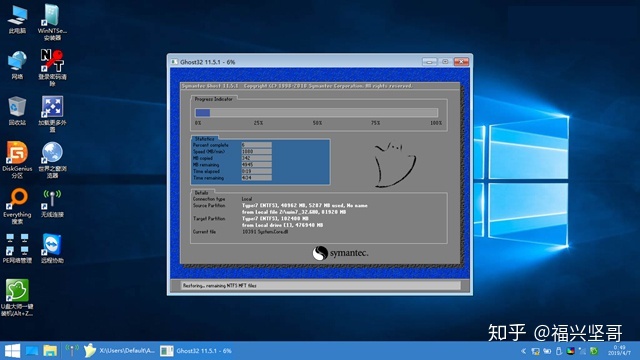The image size is (640, 360).
Task: Click the colorful display tray icon
Action: 571,351
